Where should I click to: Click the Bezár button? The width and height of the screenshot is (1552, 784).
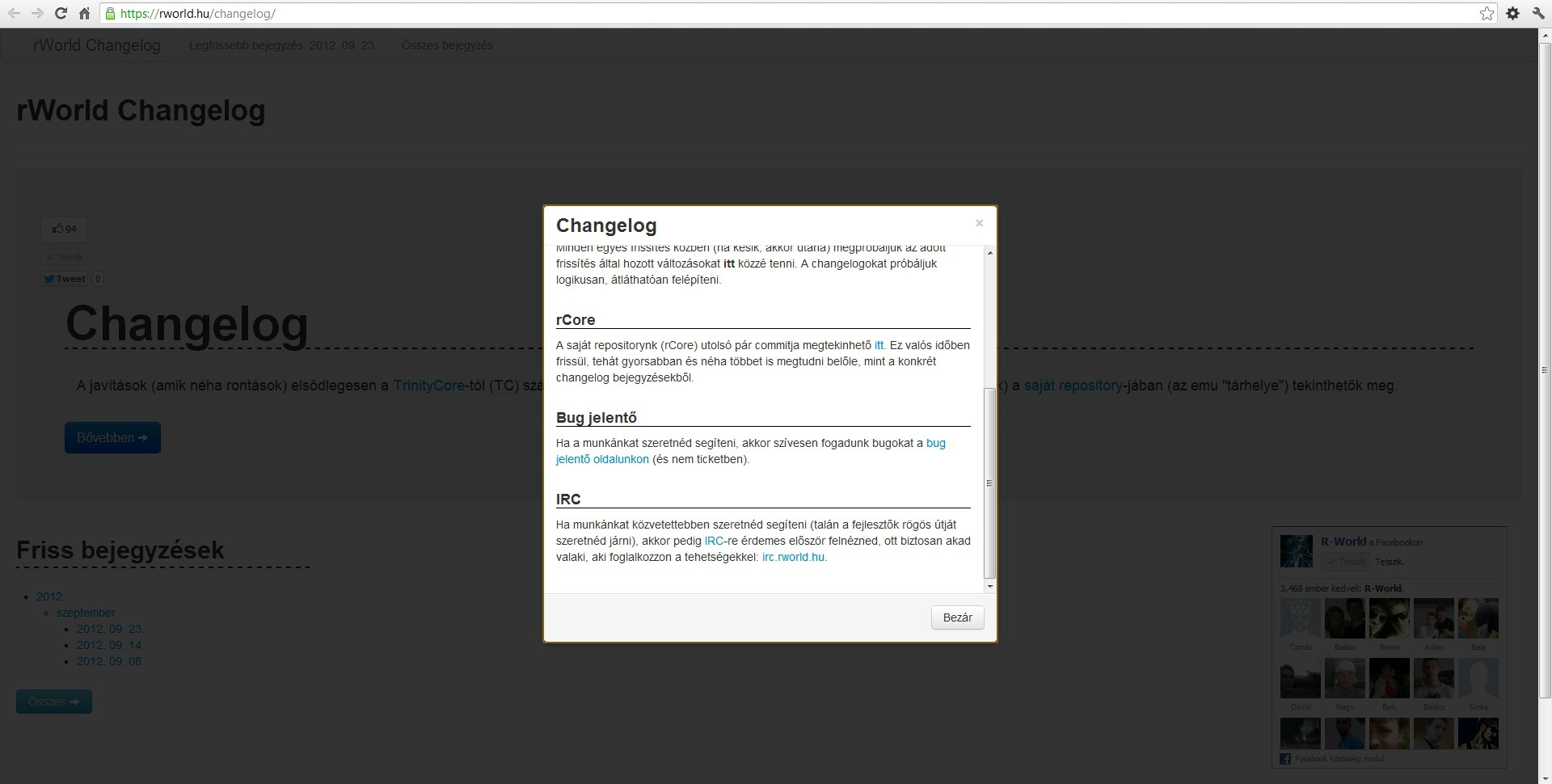point(957,618)
